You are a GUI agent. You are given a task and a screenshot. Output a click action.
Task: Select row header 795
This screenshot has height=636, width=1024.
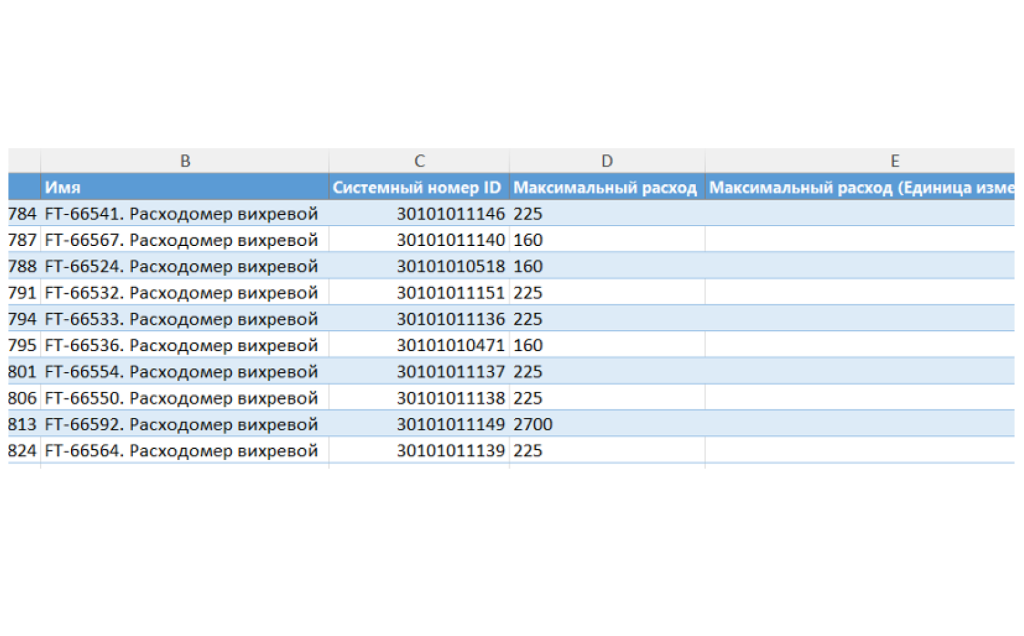tap(24, 345)
